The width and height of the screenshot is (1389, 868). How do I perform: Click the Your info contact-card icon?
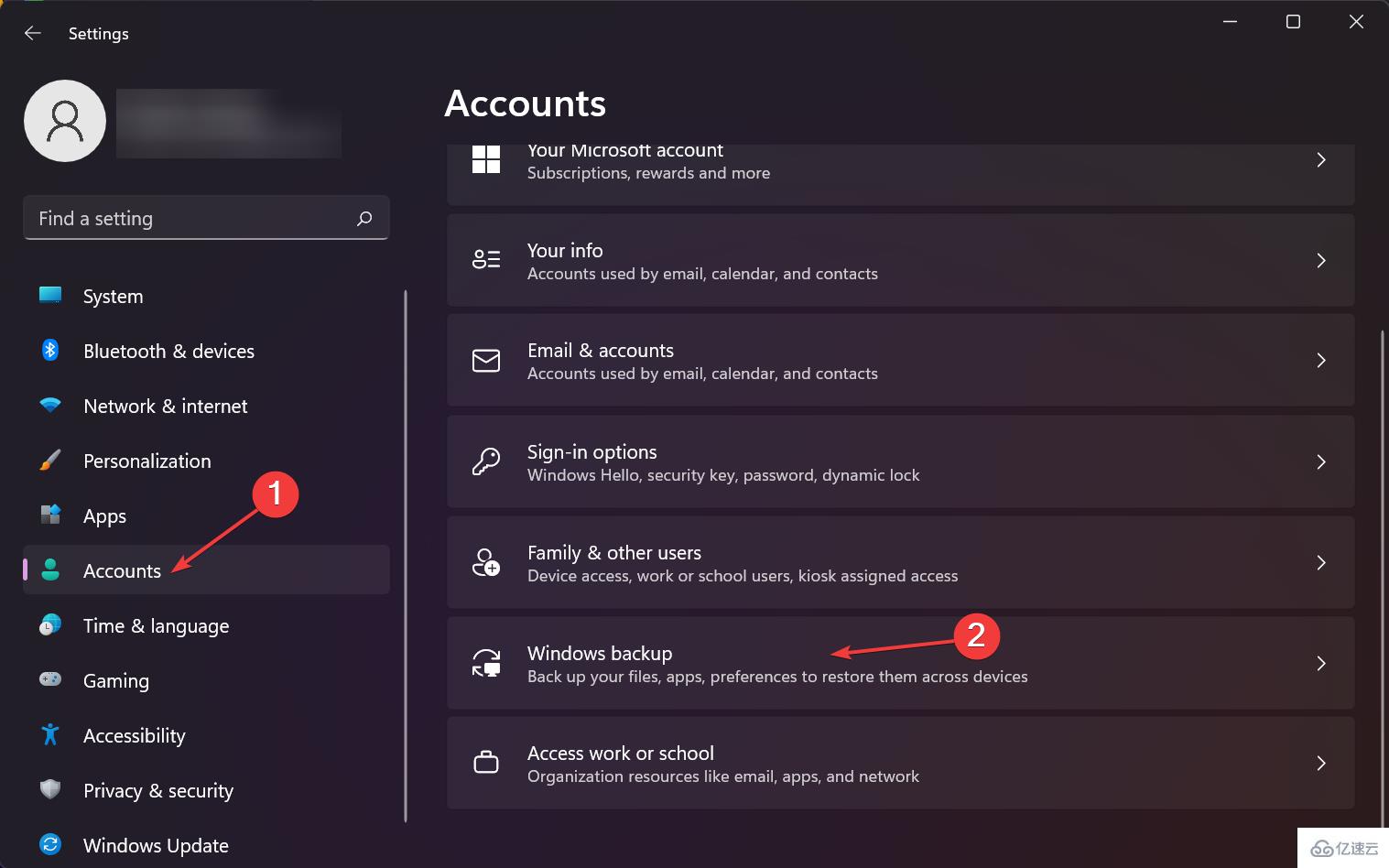point(486,260)
